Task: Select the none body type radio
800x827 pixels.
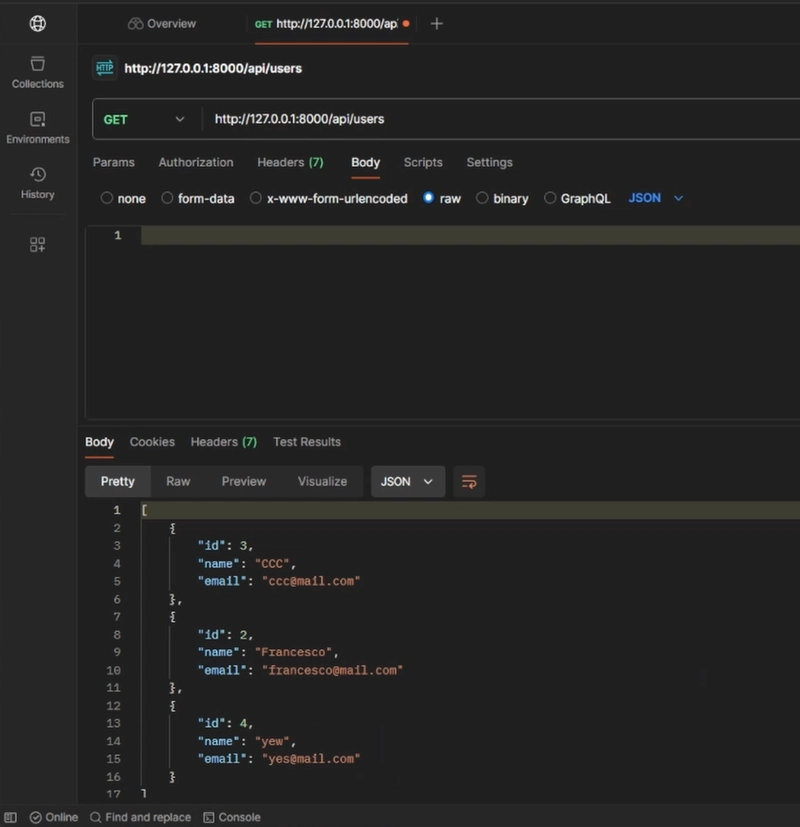Action: pos(107,198)
